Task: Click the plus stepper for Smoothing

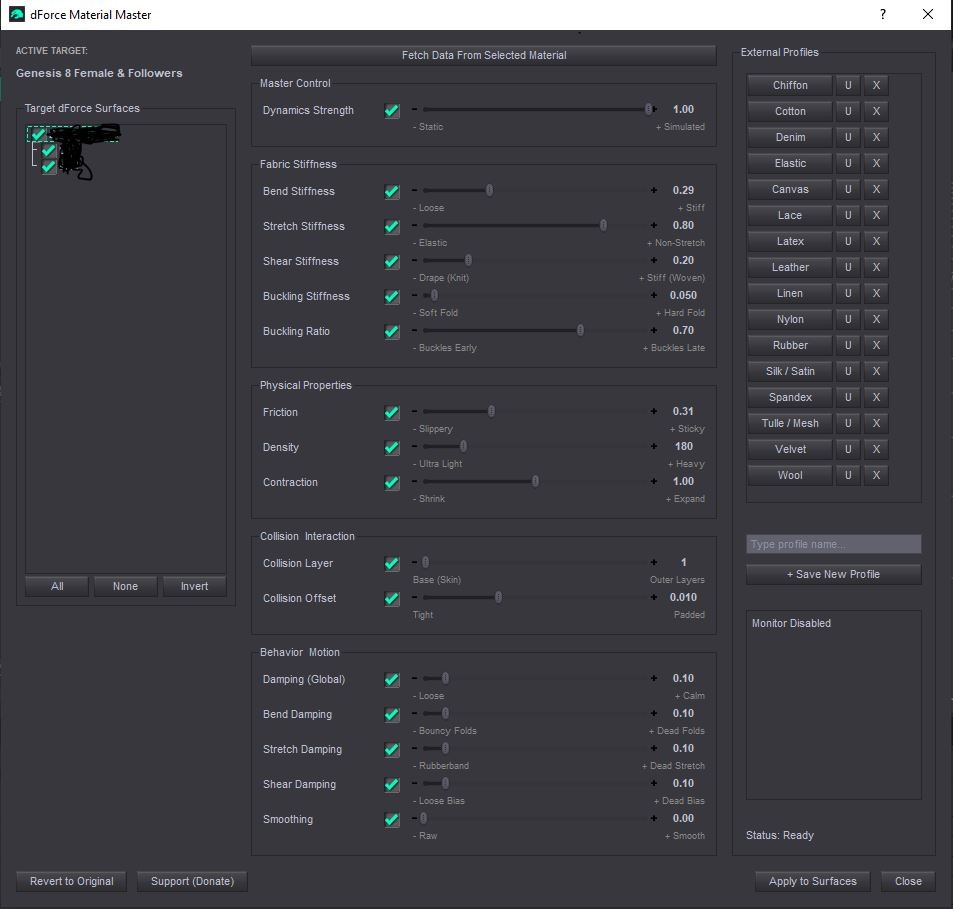Action: point(653,818)
